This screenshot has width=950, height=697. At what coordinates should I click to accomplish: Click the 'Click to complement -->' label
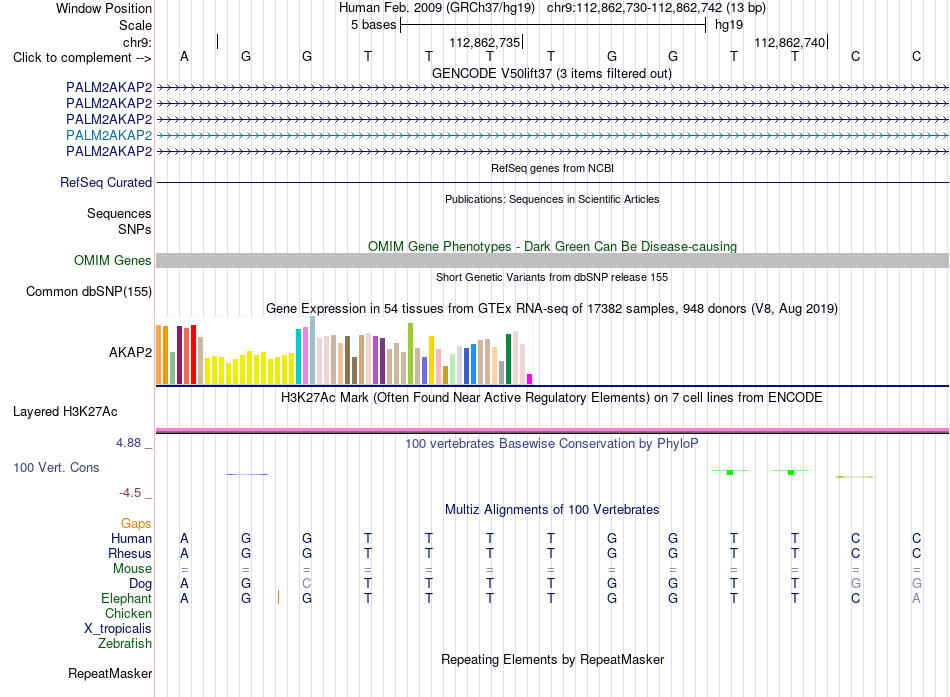pyautogui.click(x=82, y=58)
